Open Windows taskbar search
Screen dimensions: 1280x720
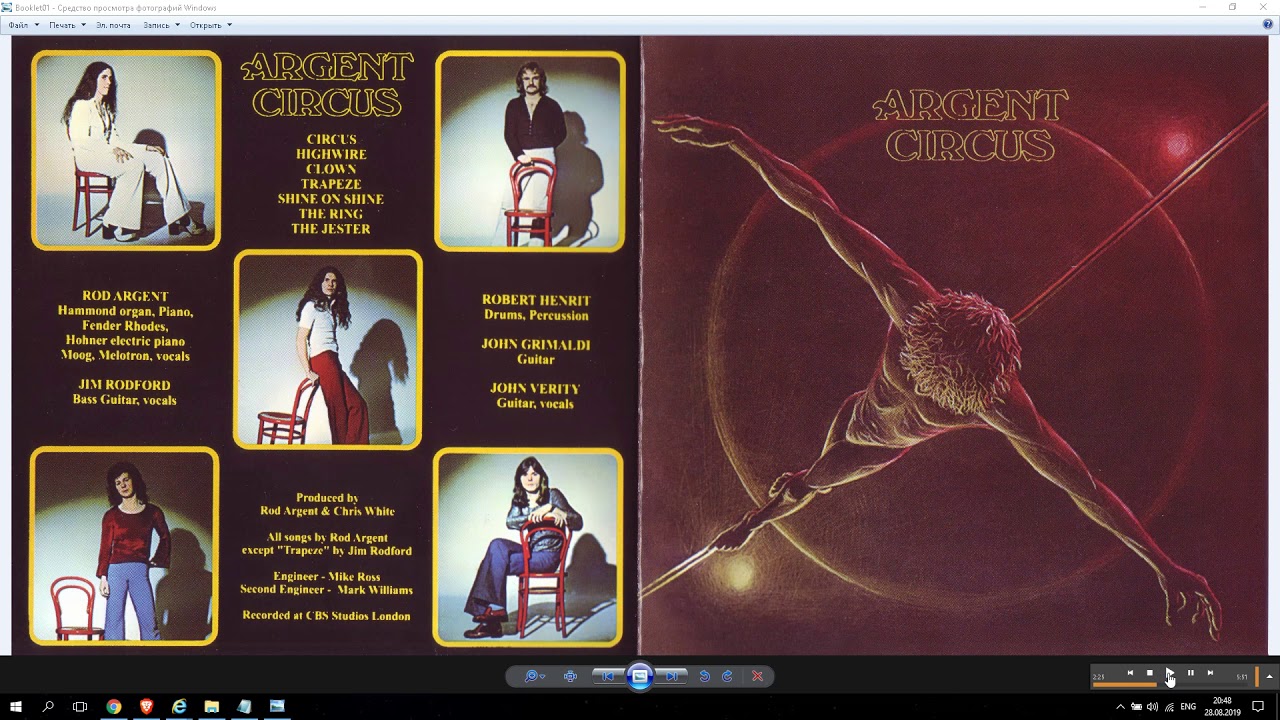coord(48,706)
